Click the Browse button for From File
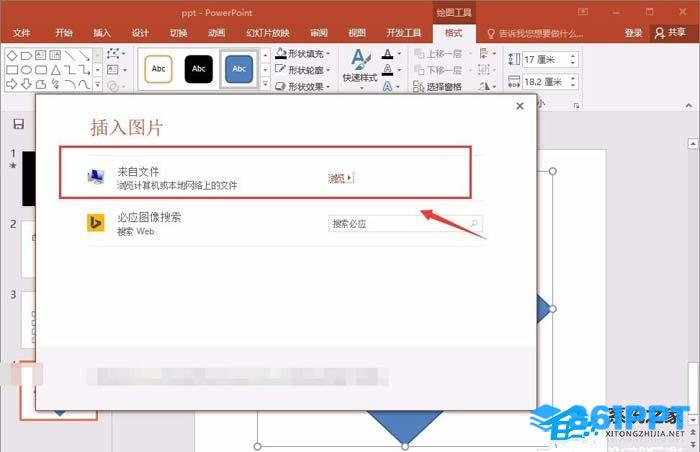Screen dimensions: 700x452 click(341, 178)
